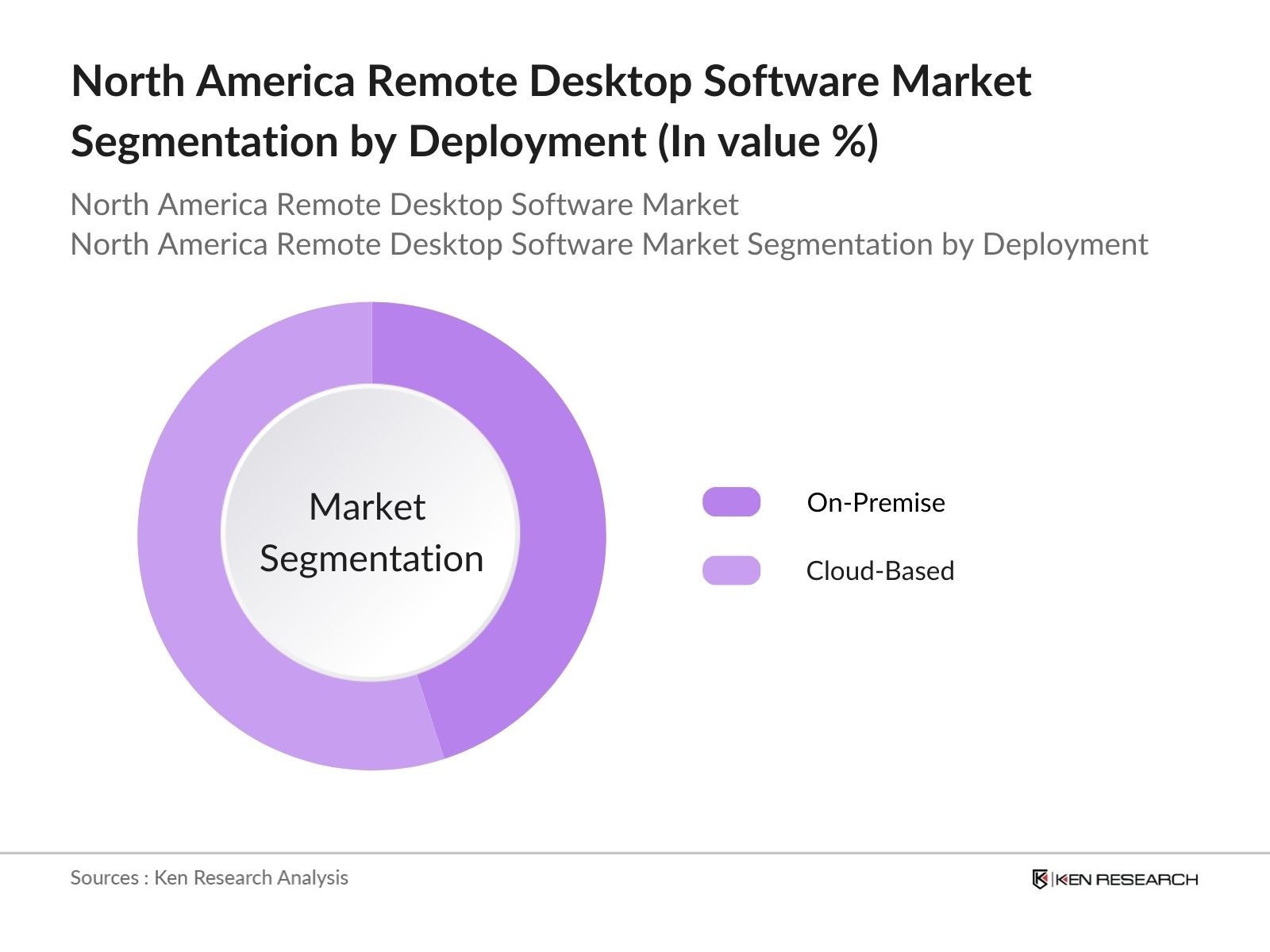This screenshot has width=1270, height=952.
Task: Select the Cloud-Based legend label
Action: (879, 571)
